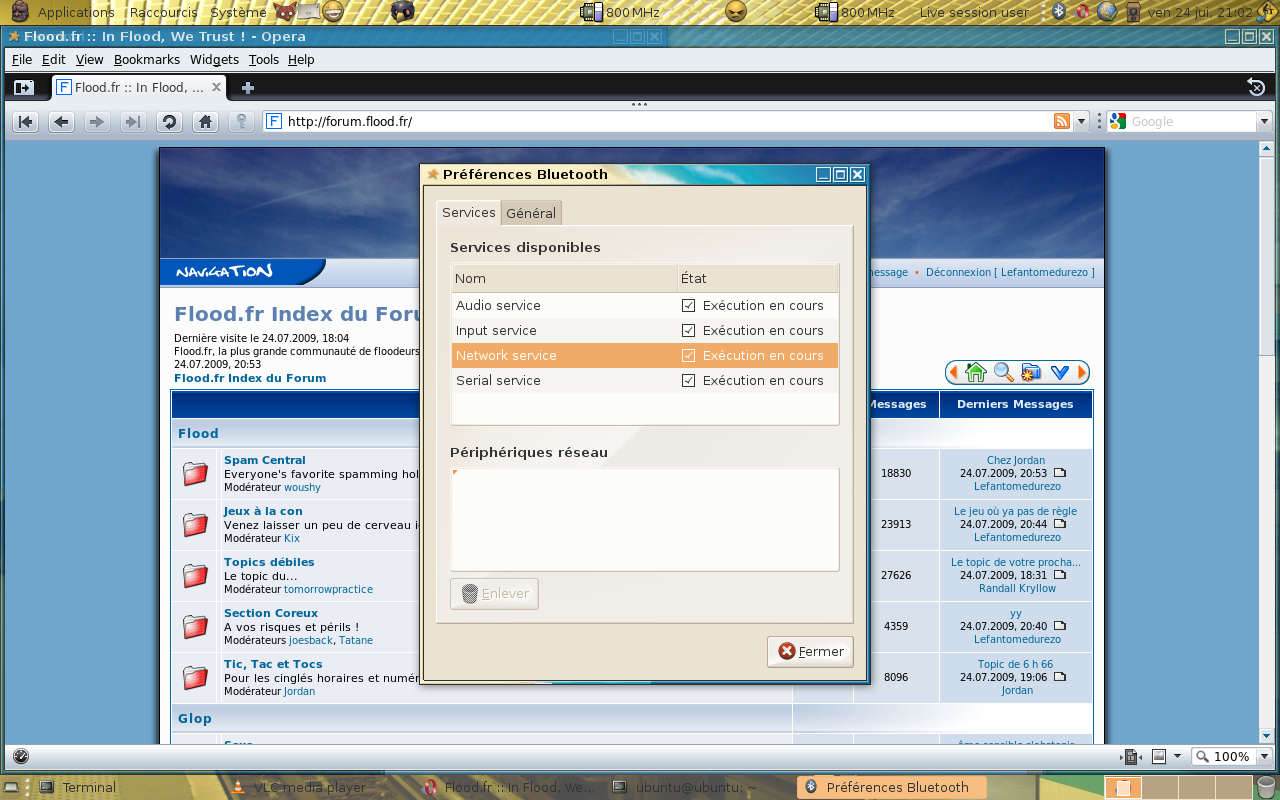Image resolution: width=1280 pixels, height=800 pixels.
Task: Click the Fit to Width status bar icon
Action: (1131, 757)
